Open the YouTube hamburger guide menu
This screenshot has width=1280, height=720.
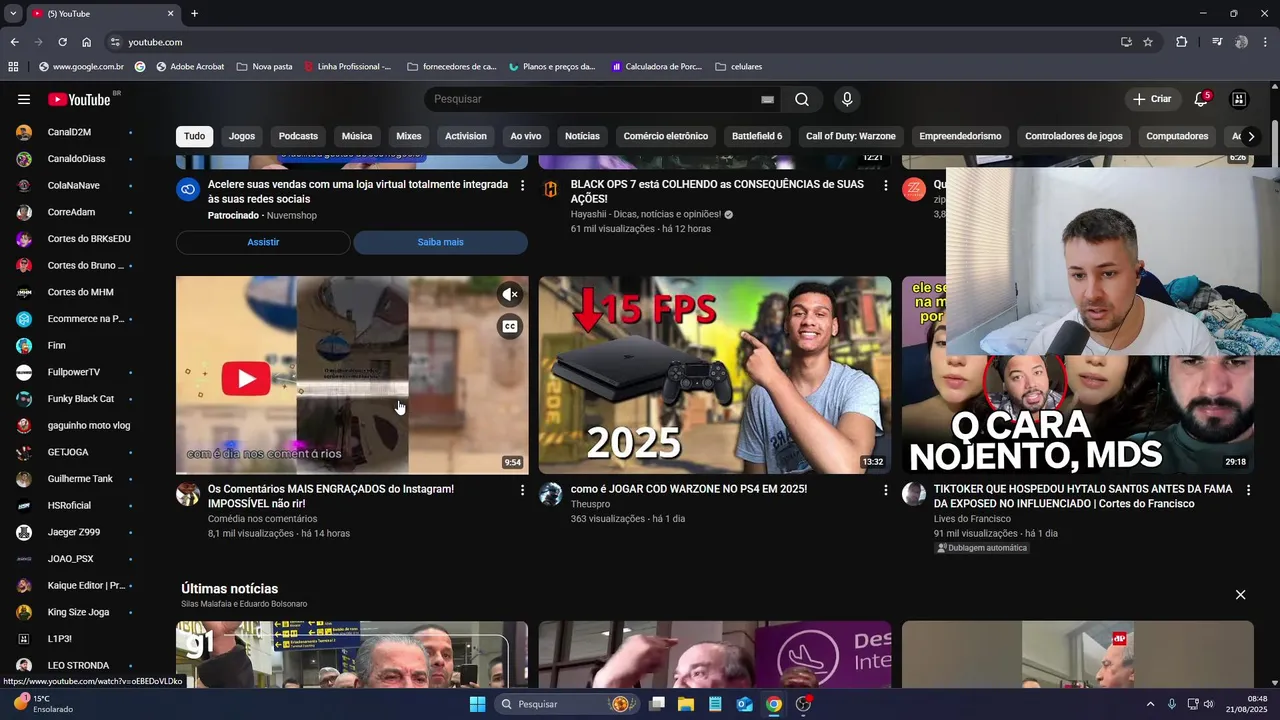pos(24,99)
